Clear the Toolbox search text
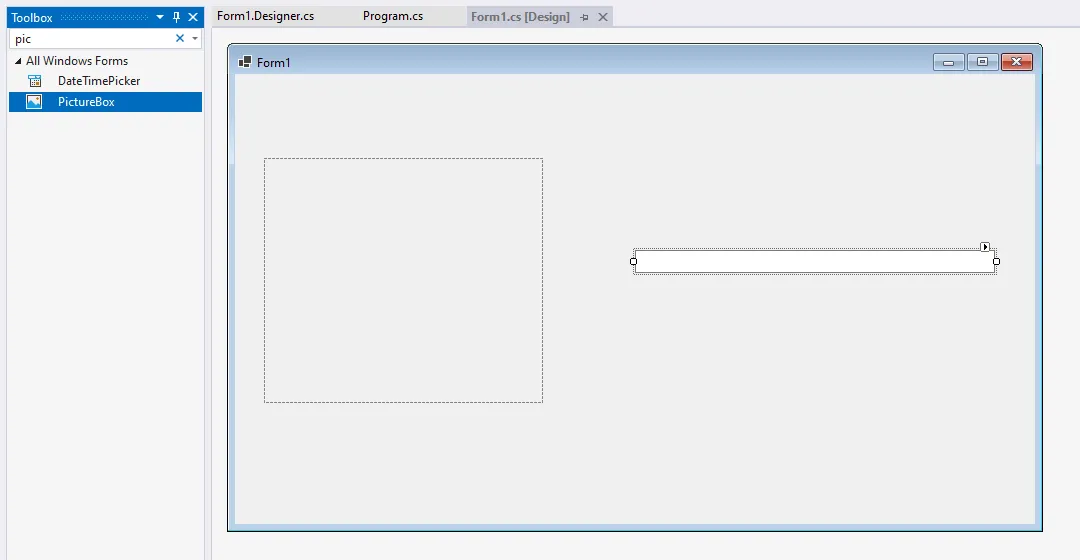The image size is (1080, 560). click(180, 38)
